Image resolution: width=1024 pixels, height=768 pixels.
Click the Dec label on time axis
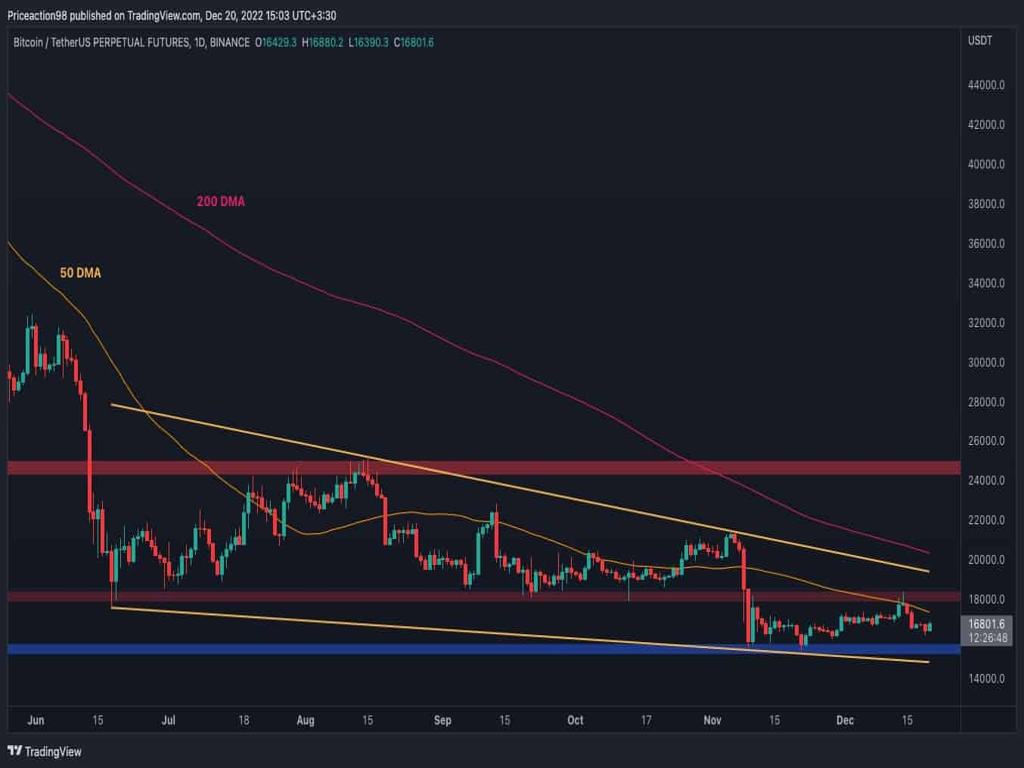coord(844,719)
